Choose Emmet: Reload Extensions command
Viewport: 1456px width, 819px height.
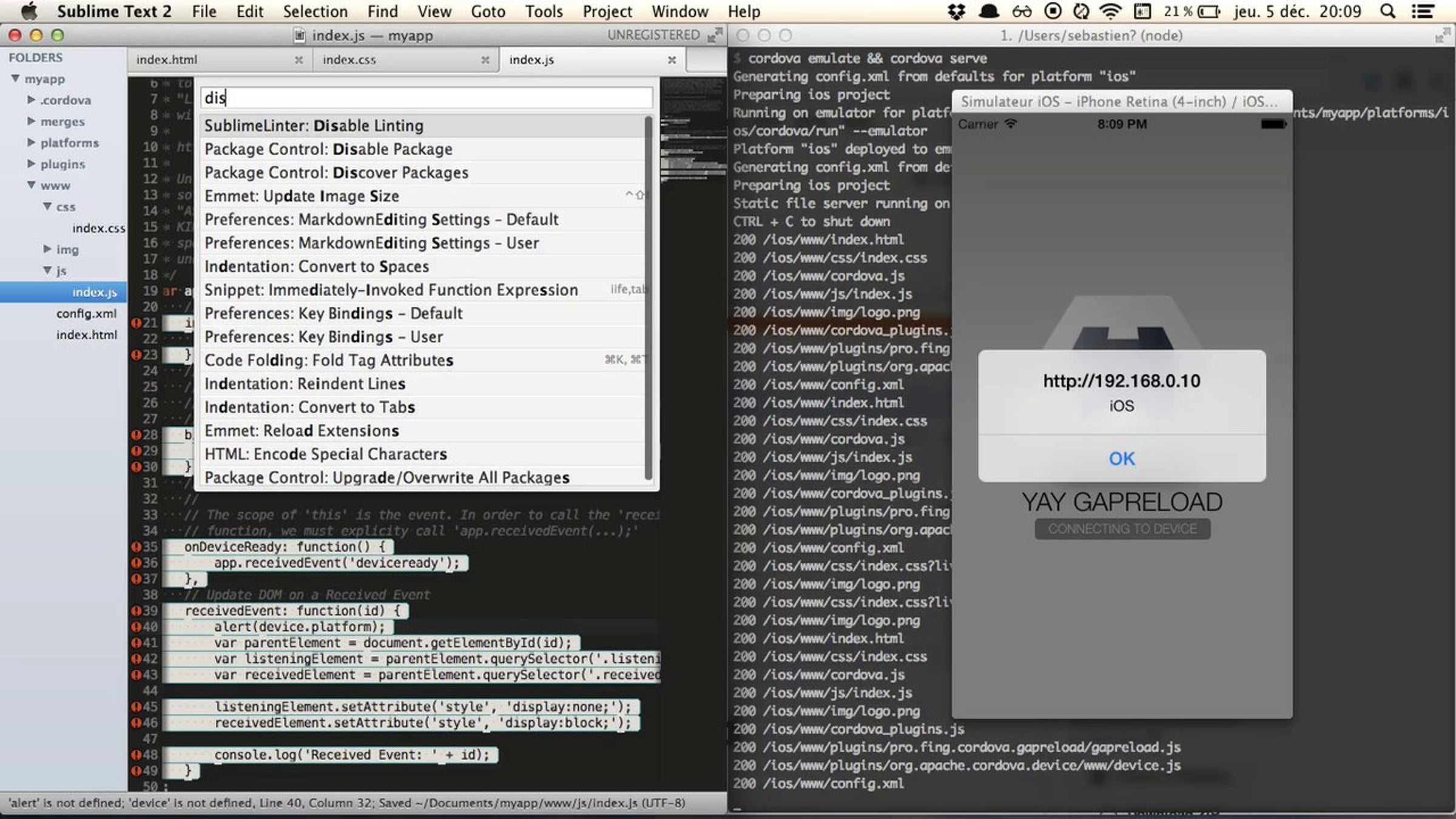tap(422, 431)
